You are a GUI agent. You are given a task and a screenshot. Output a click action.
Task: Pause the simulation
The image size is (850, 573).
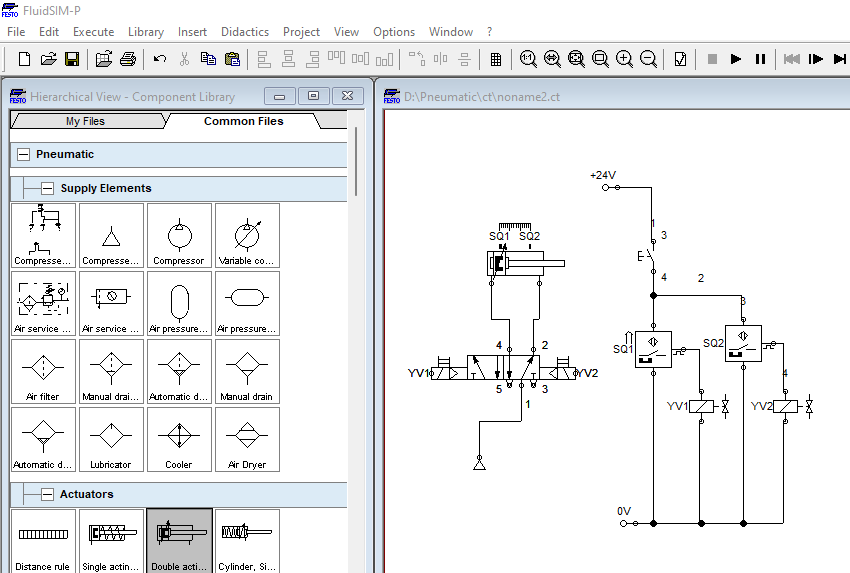tap(761, 59)
